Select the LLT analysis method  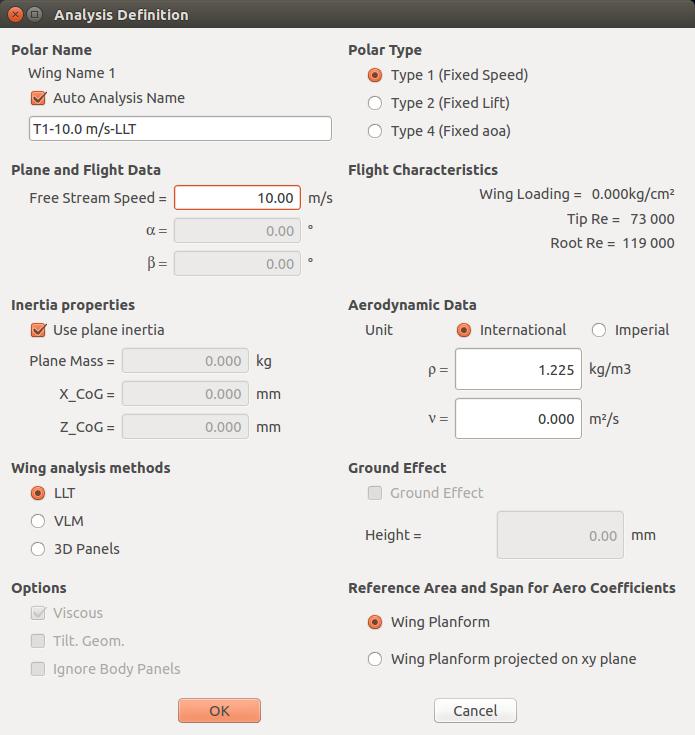point(39,493)
